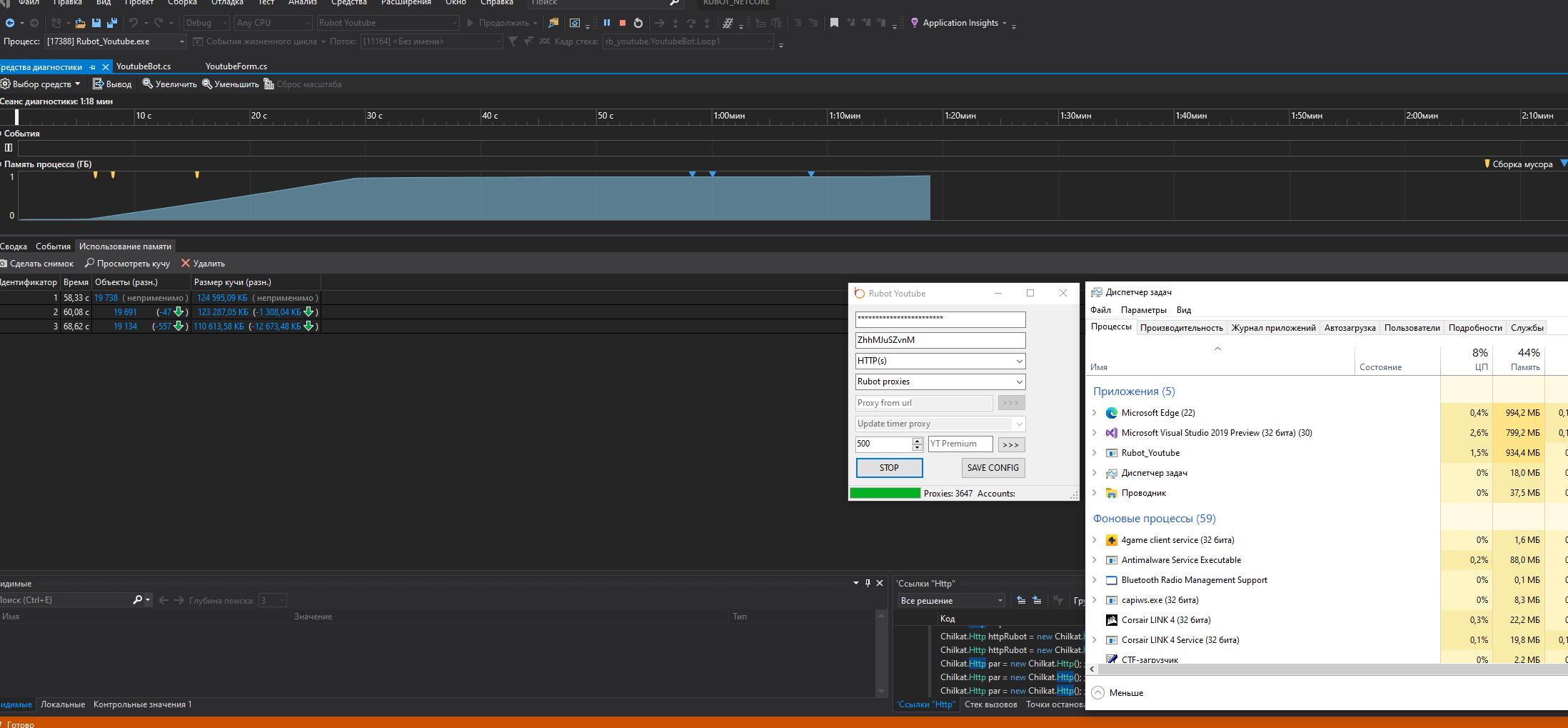Collapse Task Manager details with Меньше
1568x728 pixels.
click(1118, 693)
